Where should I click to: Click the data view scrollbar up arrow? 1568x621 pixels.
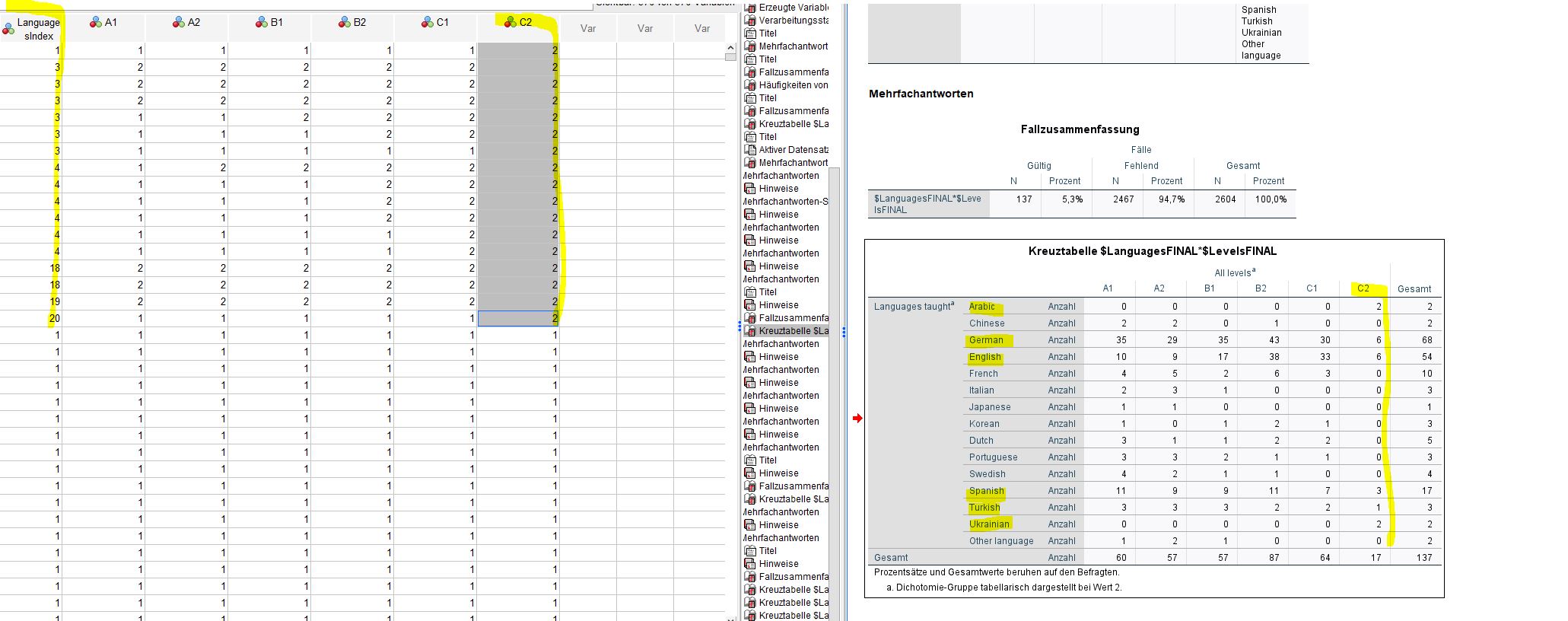pos(730,48)
